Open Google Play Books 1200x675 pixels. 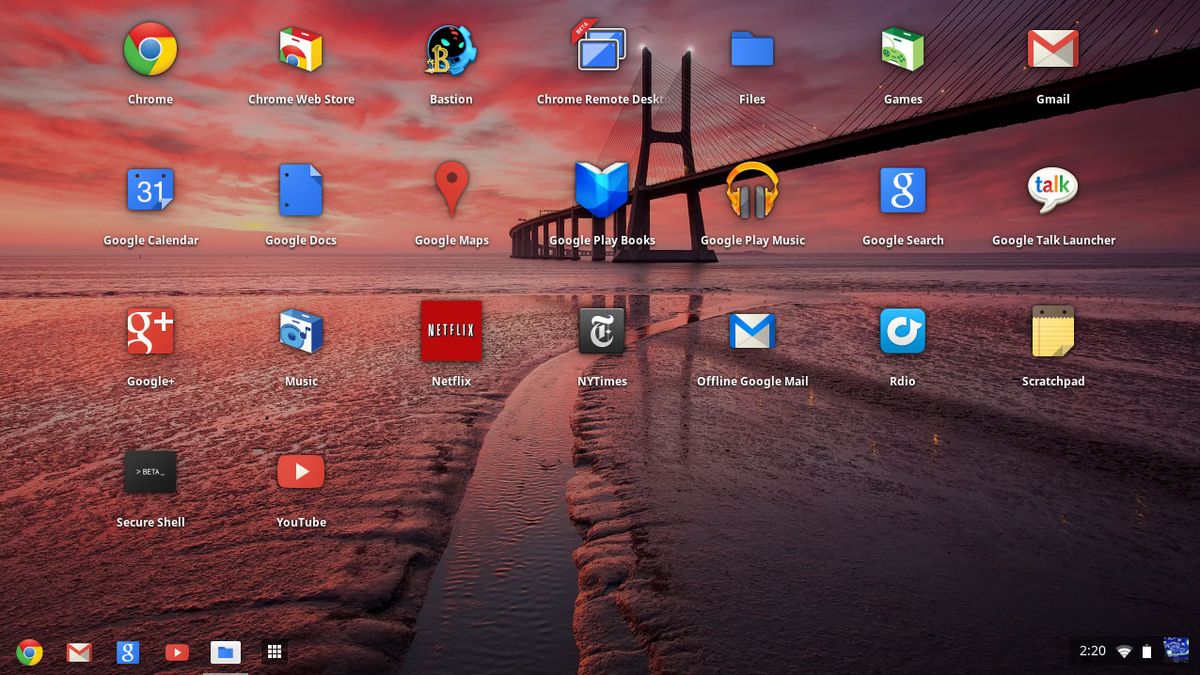601,189
